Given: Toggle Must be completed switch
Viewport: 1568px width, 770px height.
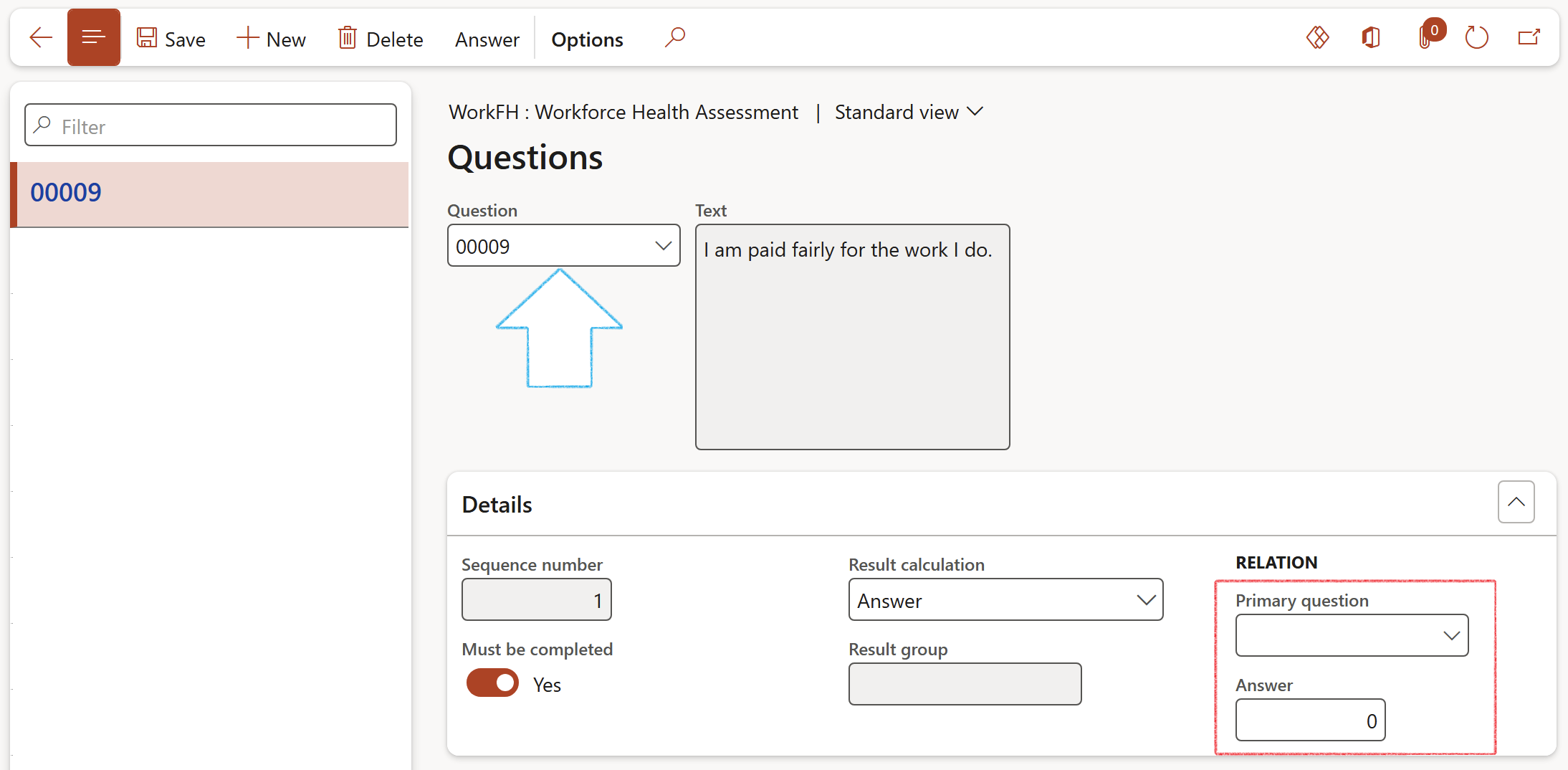Looking at the screenshot, I should (x=492, y=683).
